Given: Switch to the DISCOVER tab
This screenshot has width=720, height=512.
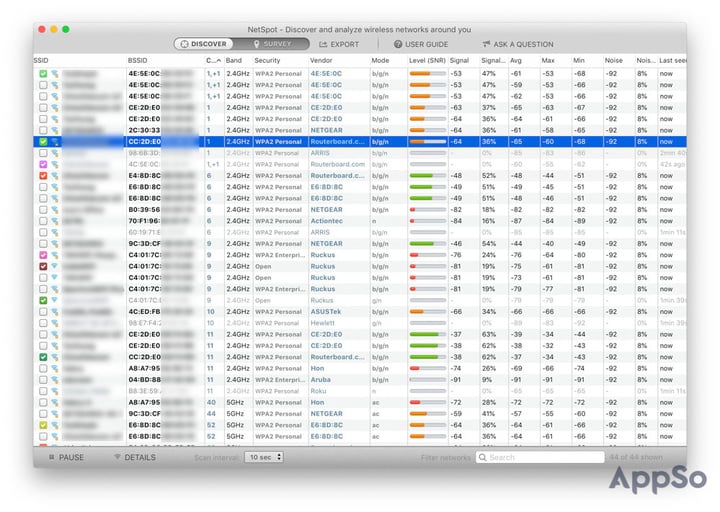Looking at the screenshot, I should point(204,44).
